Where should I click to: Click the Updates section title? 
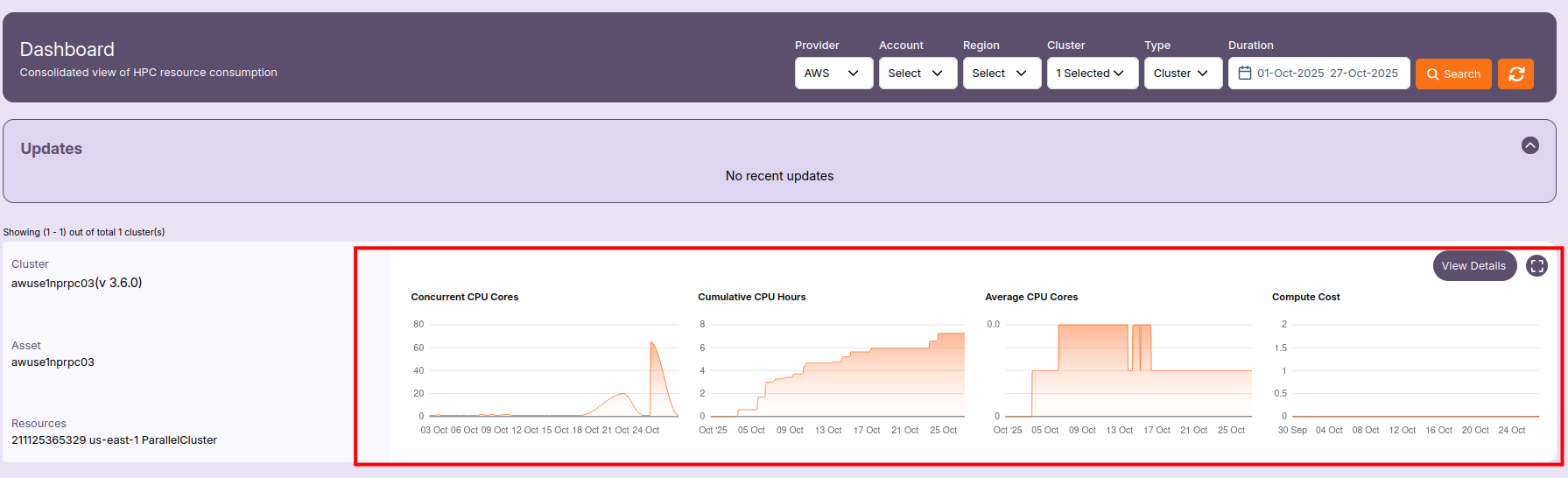[51, 149]
